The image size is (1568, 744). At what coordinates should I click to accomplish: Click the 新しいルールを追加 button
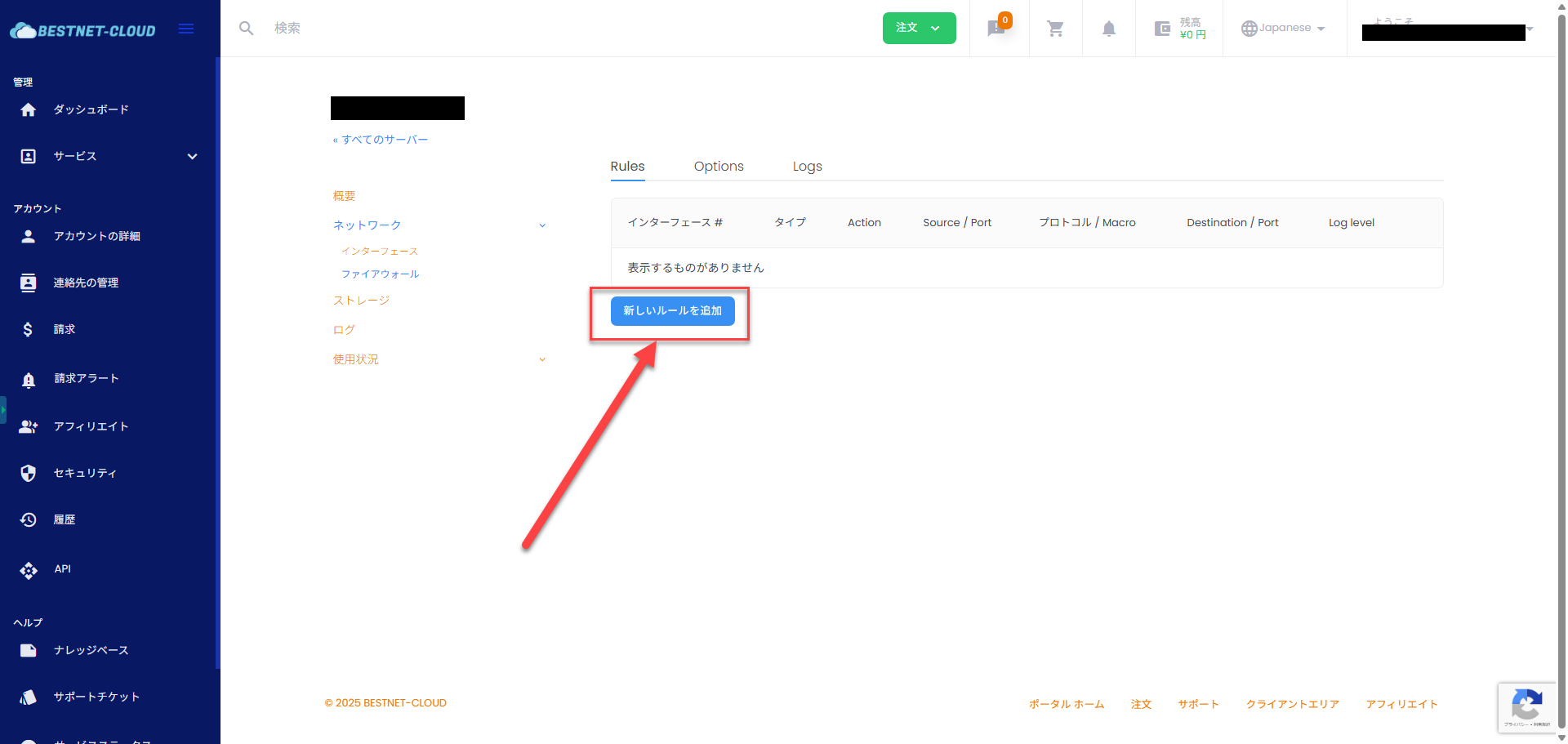(x=672, y=311)
